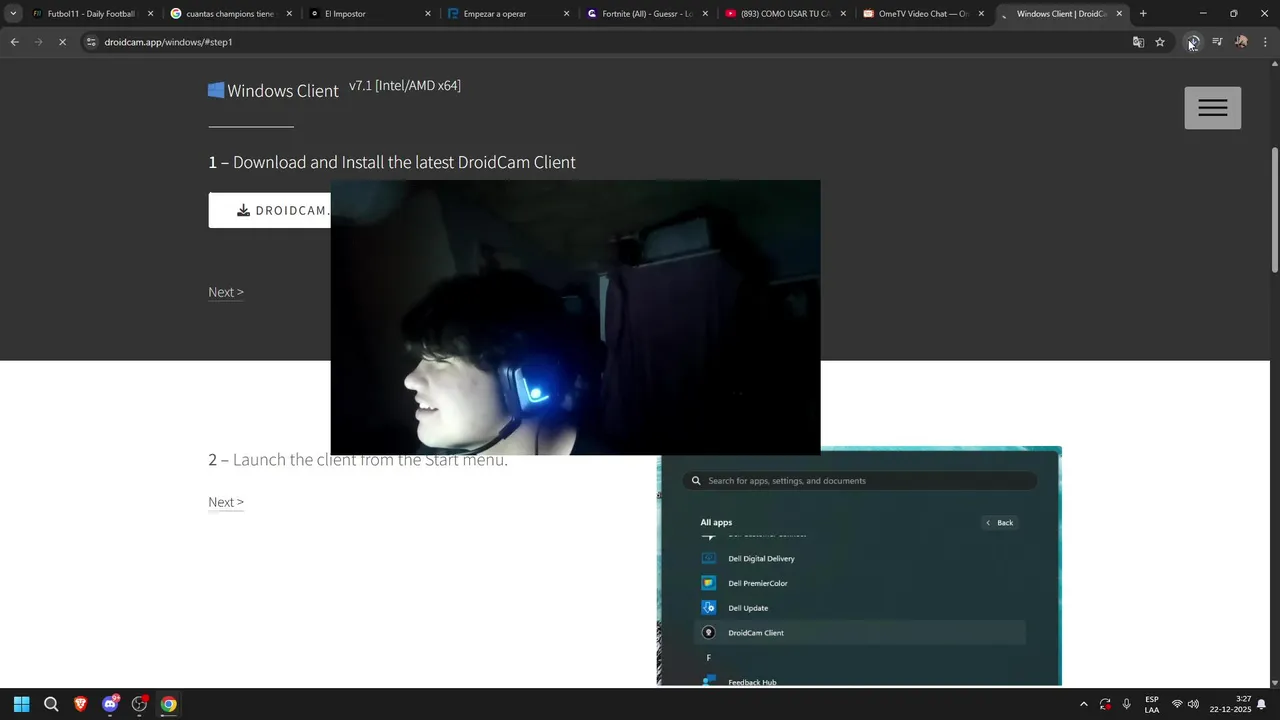Click the webcam video overlay
The image size is (1280, 720).
coord(575,317)
